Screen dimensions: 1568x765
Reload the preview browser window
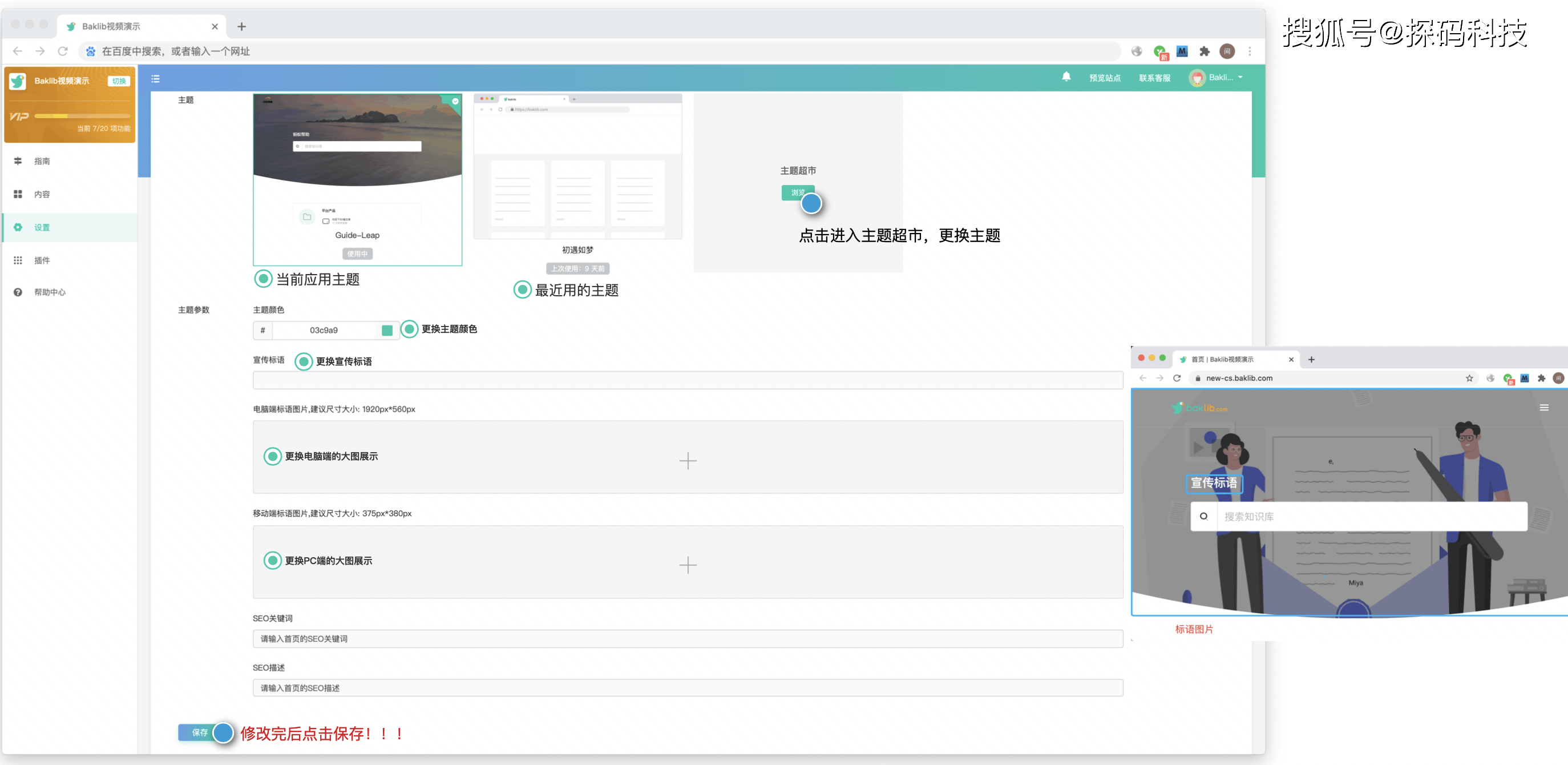pyautogui.click(x=1177, y=379)
